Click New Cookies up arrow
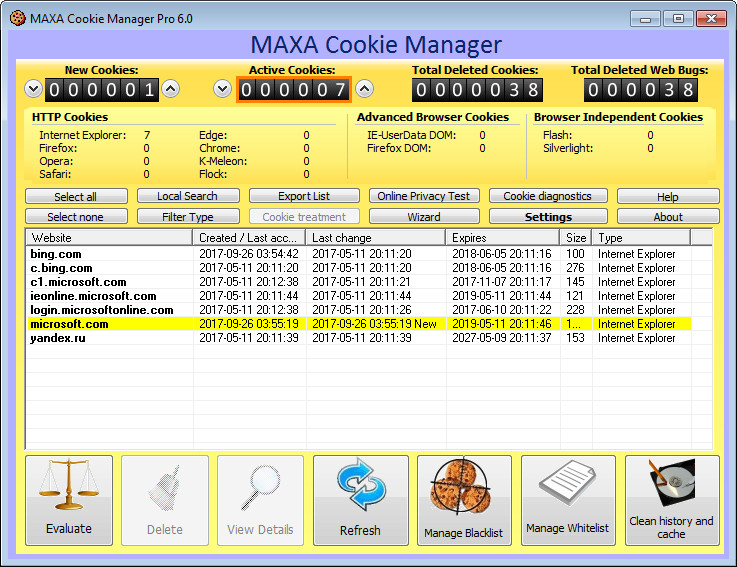 (x=171, y=88)
